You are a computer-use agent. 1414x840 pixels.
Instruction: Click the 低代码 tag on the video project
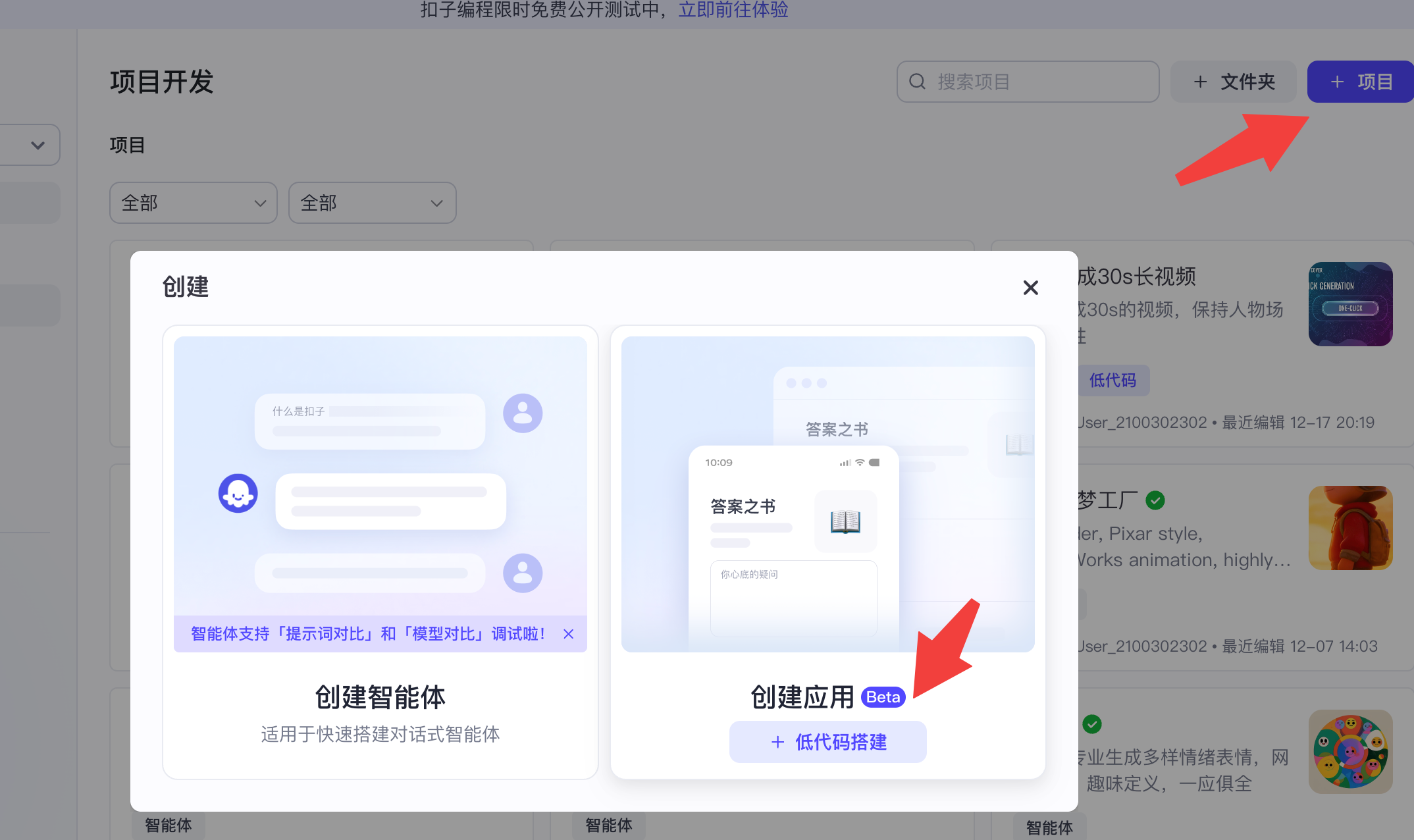click(x=1113, y=381)
